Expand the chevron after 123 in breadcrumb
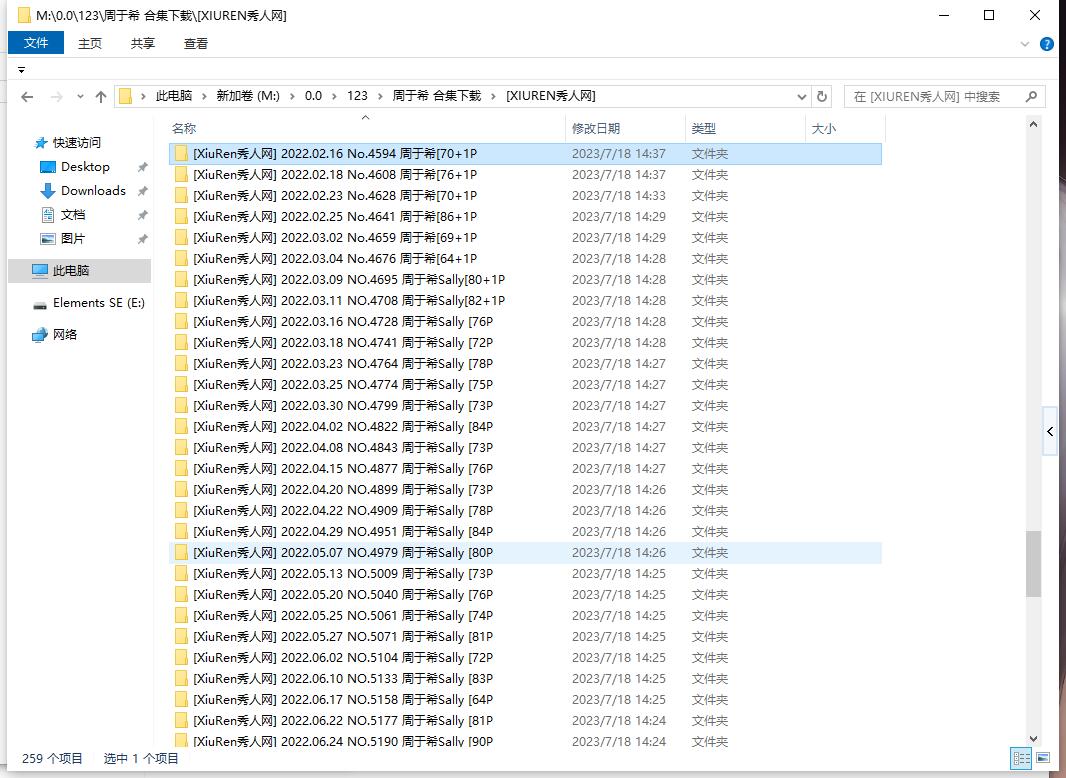The width and height of the screenshot is (1066, 778). click(379, 97)
